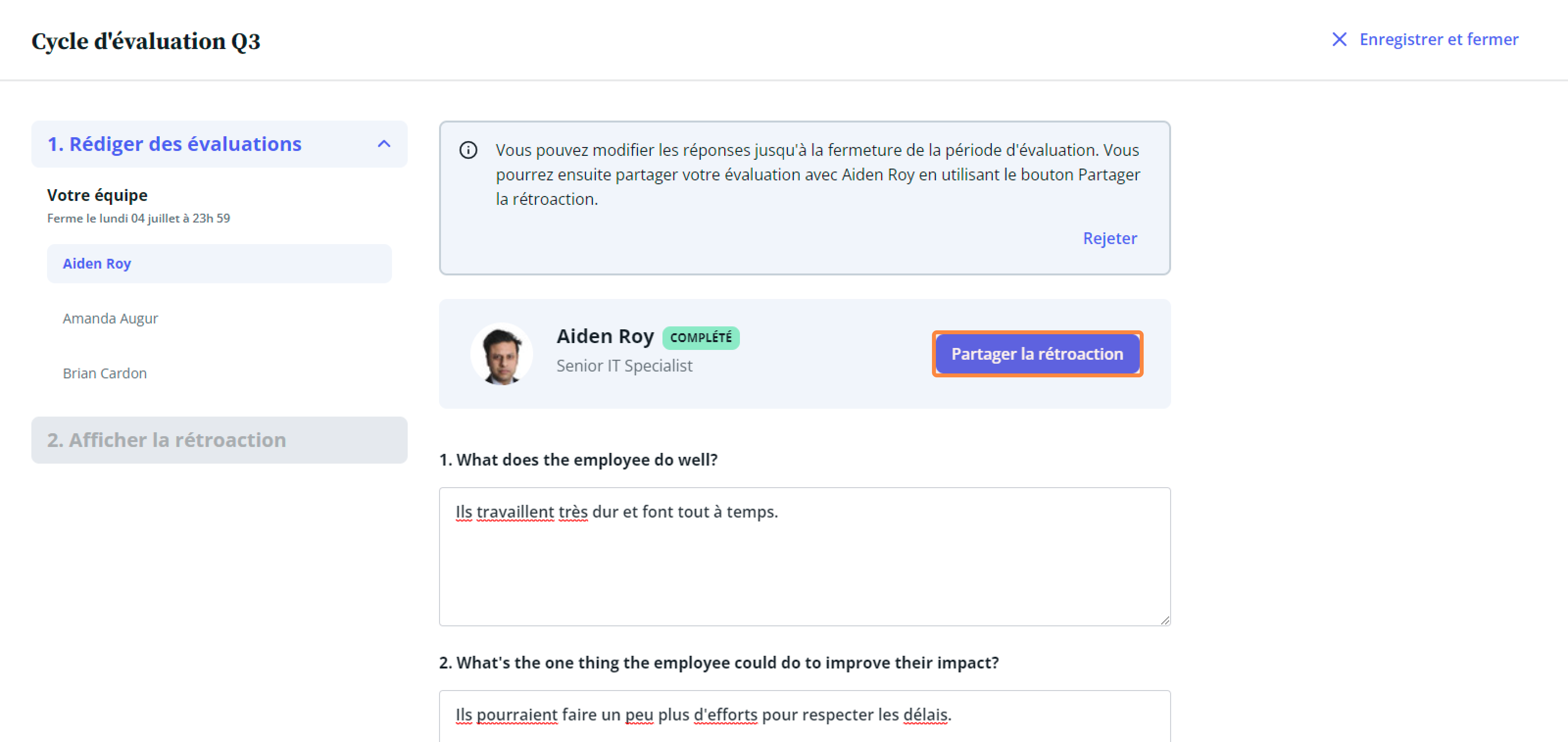Screen dimensions: 1568x742
Task: Click the resize handle of the first answer box
Action: (1164, 619)
